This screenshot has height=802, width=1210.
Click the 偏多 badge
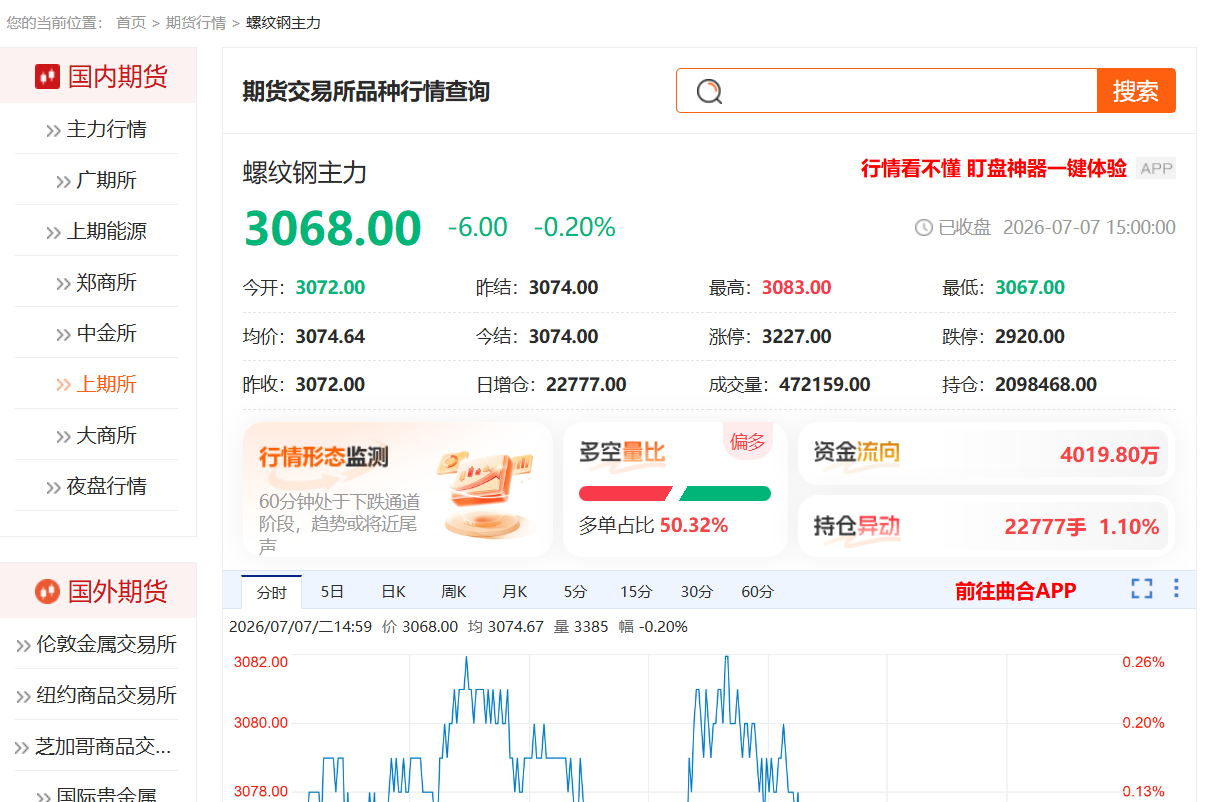click(x=747, y=442)
